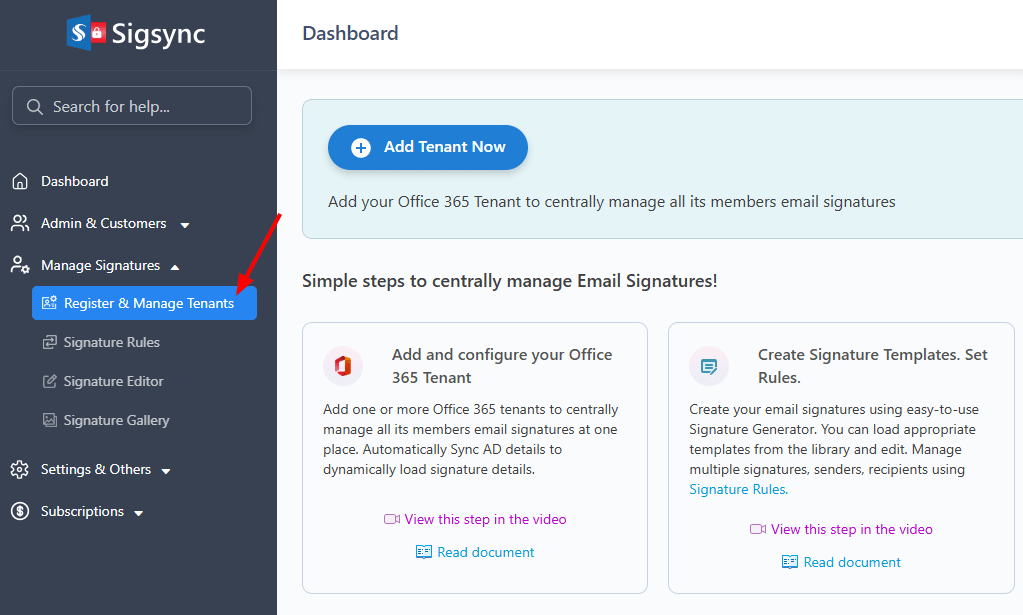
Task: Click the Office 365 tenant card icon
Action: coord(343,366)
